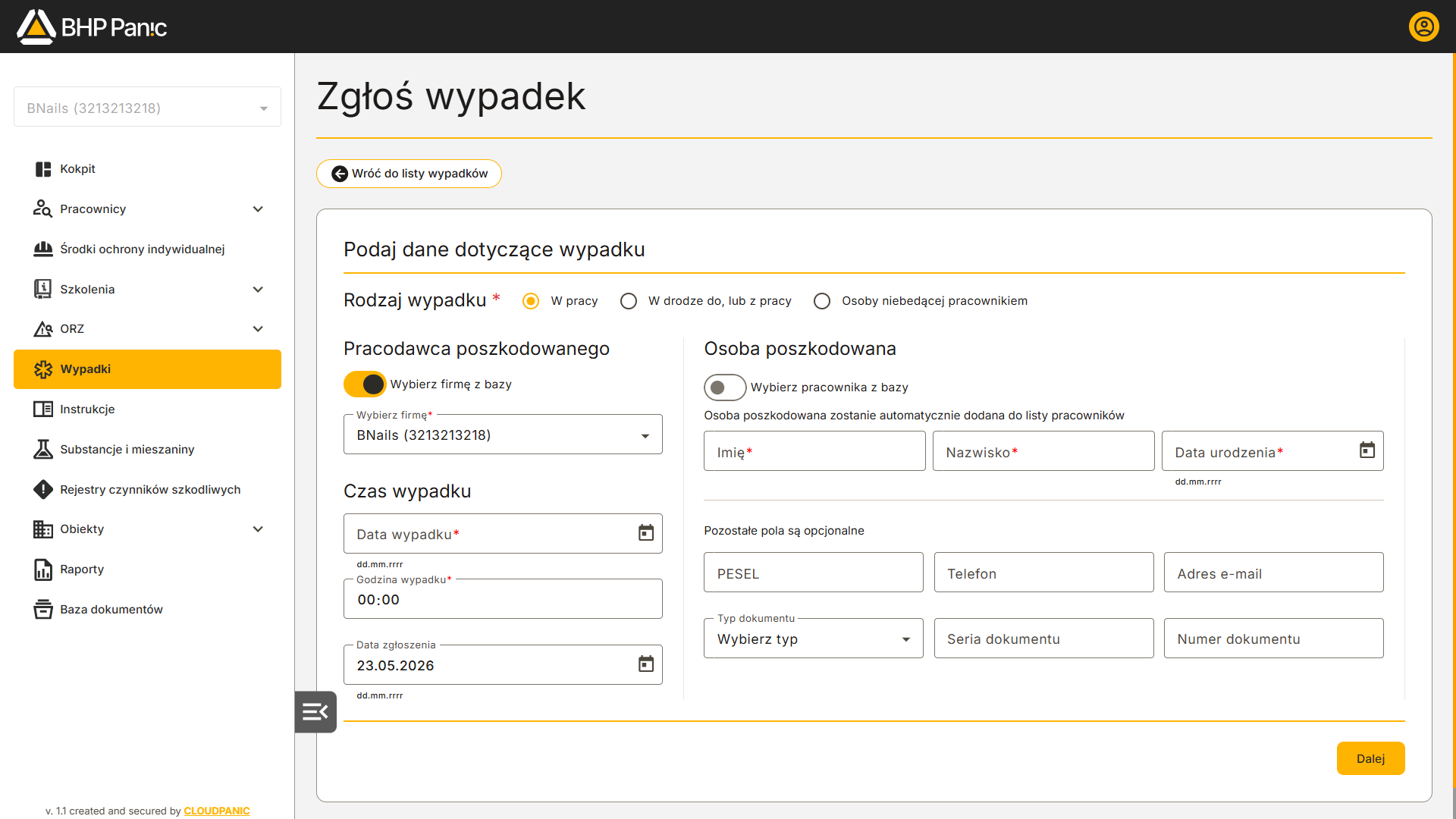This screenshot has width=1456, height=819.
Task: Expand the ORZ submenu chevron
Action: (x=258, y=329)
